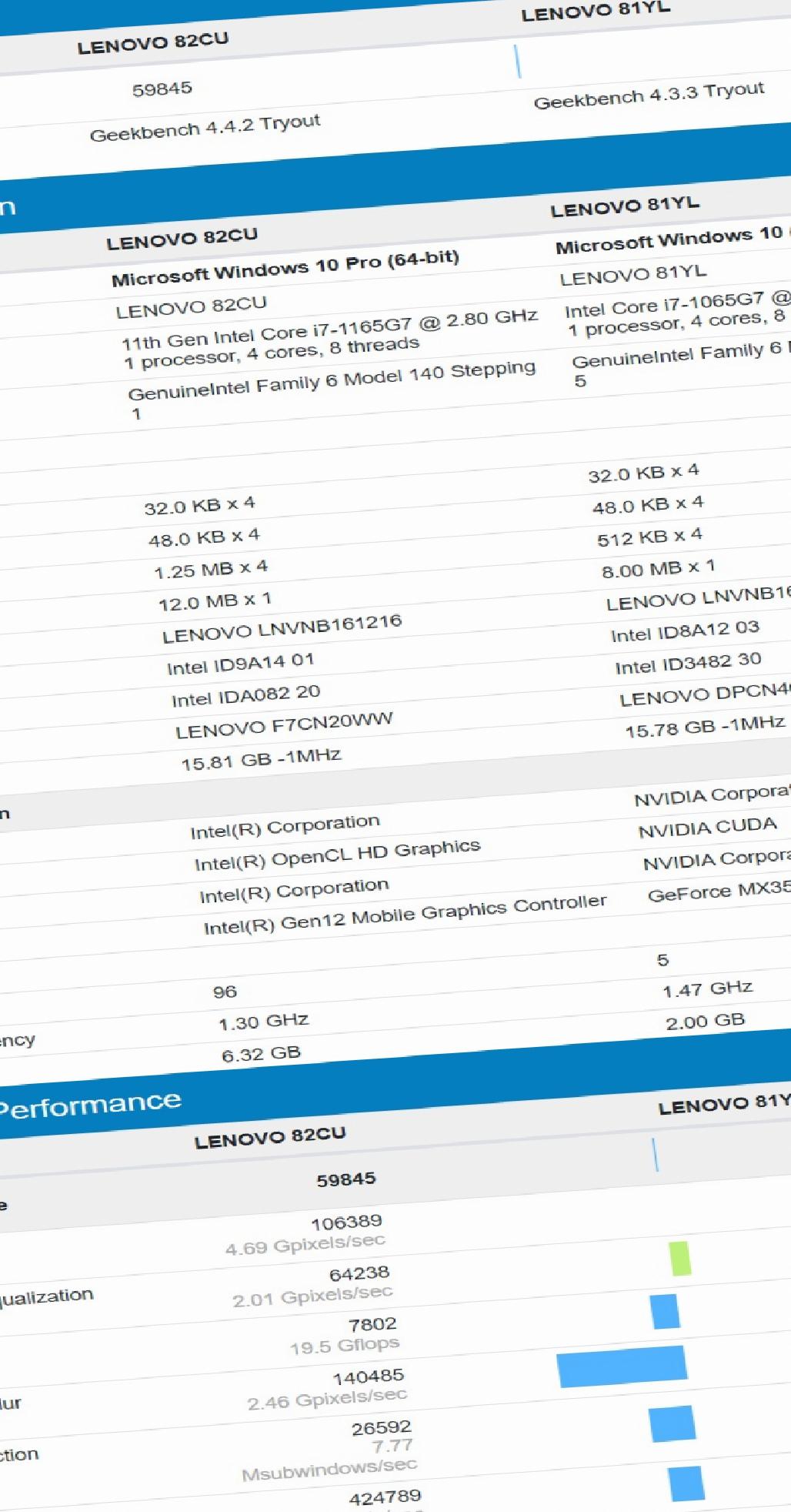Select 'LENOVO LNVNB161216' under 12.0 MB x 1
Screen dimensions: 791x1512
282,629
